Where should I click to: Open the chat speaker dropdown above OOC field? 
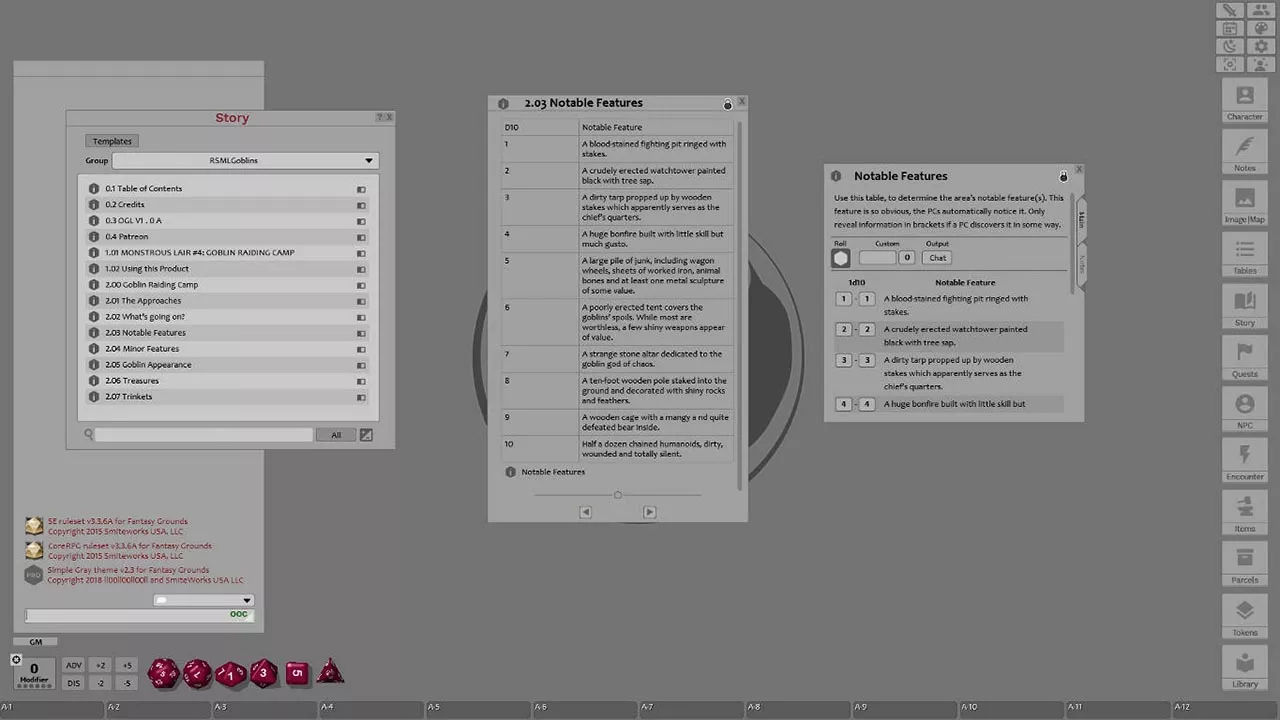click(x=204, y=600)
